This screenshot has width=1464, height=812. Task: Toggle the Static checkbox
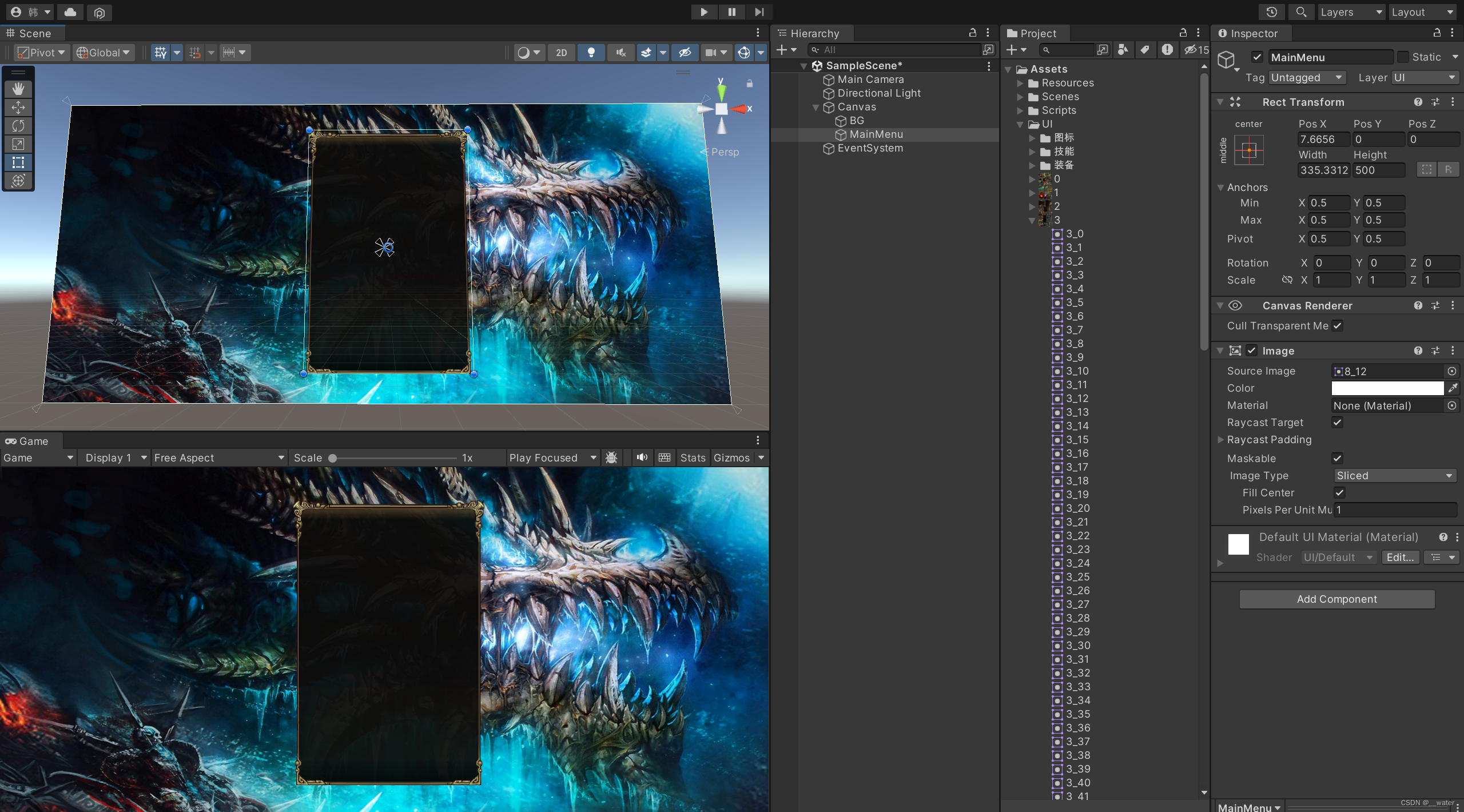click(1403, 57)
